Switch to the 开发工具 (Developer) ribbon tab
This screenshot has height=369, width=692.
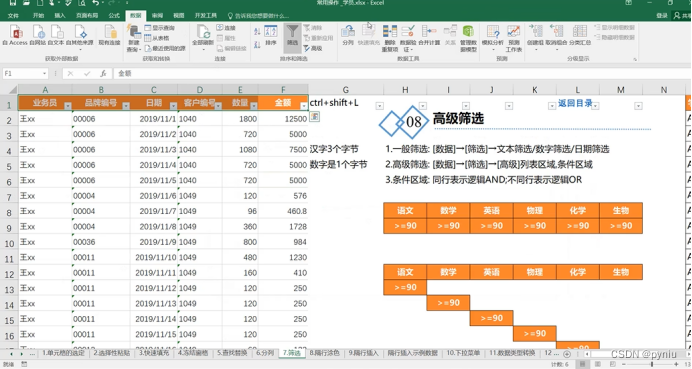pos(206,15)
